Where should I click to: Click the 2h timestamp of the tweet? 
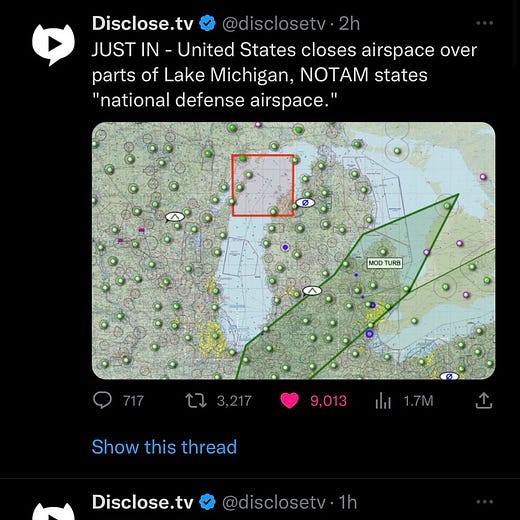349,24
